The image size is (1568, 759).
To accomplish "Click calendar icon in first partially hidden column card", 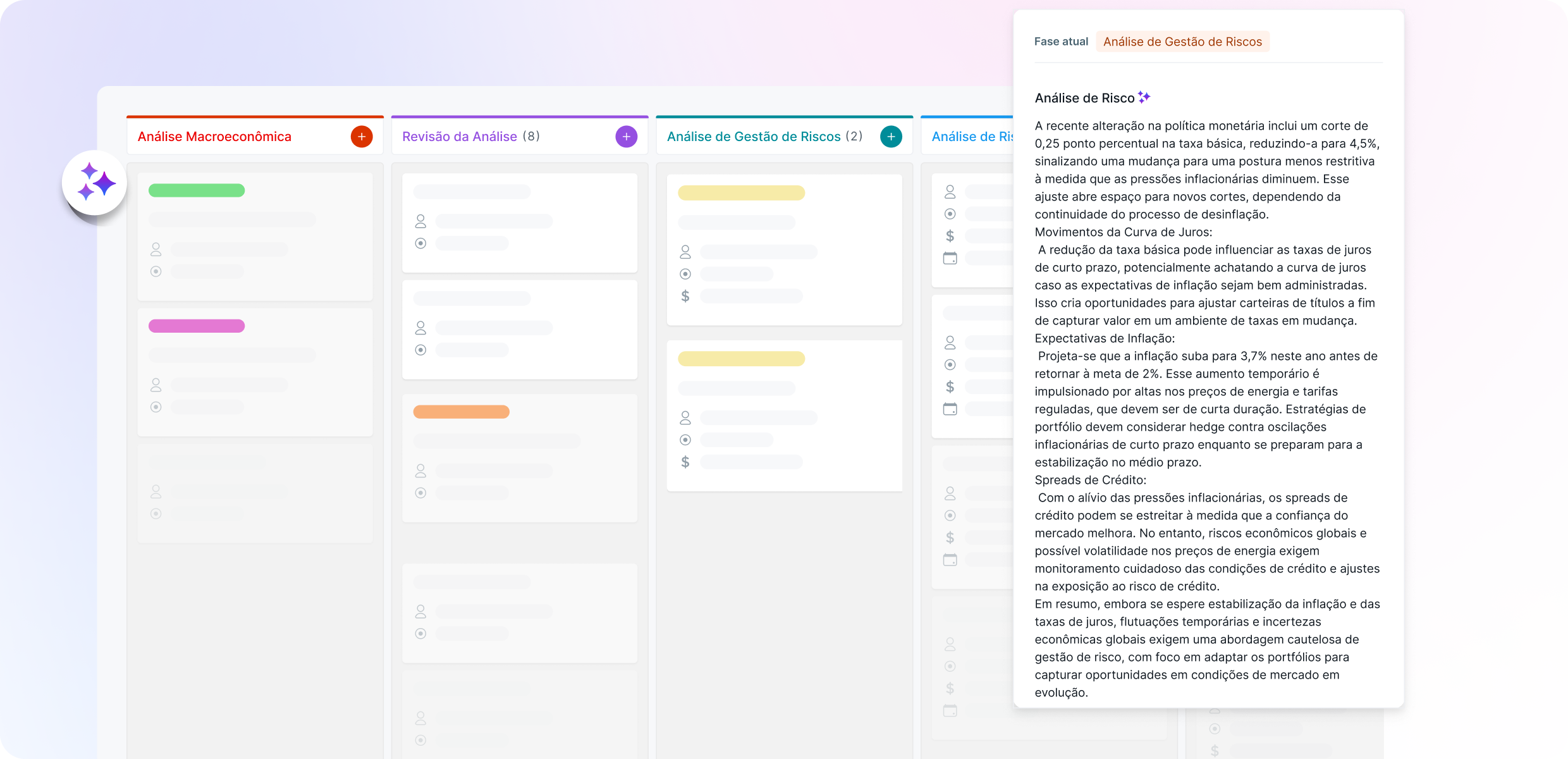I will tap(950, 258).
